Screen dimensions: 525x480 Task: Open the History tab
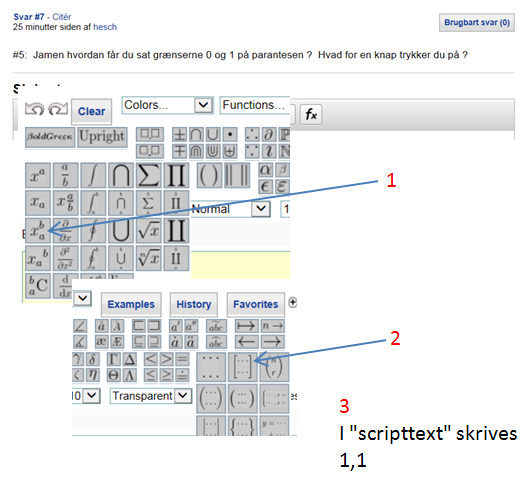pos(194,304)
